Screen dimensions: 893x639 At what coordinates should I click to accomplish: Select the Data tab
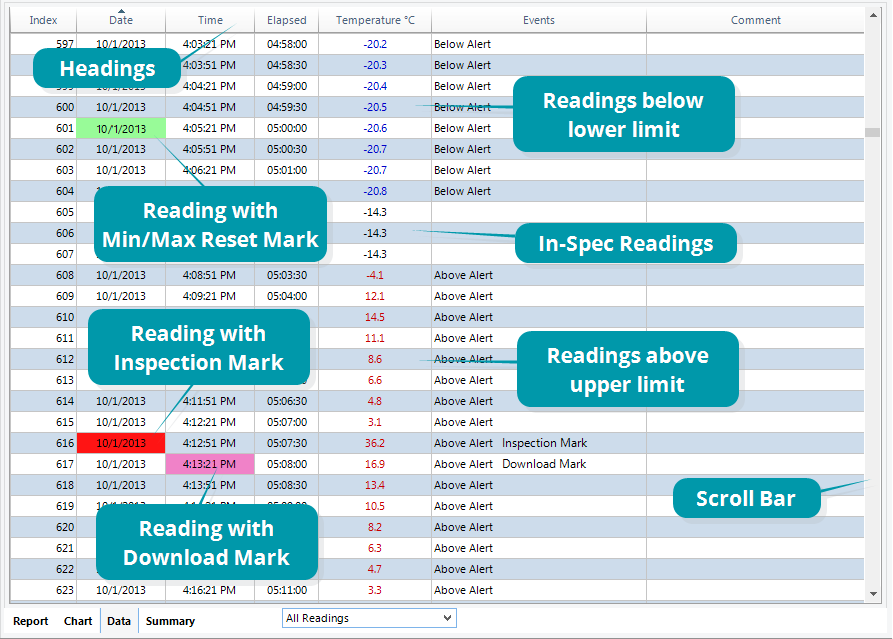[118, 621]
